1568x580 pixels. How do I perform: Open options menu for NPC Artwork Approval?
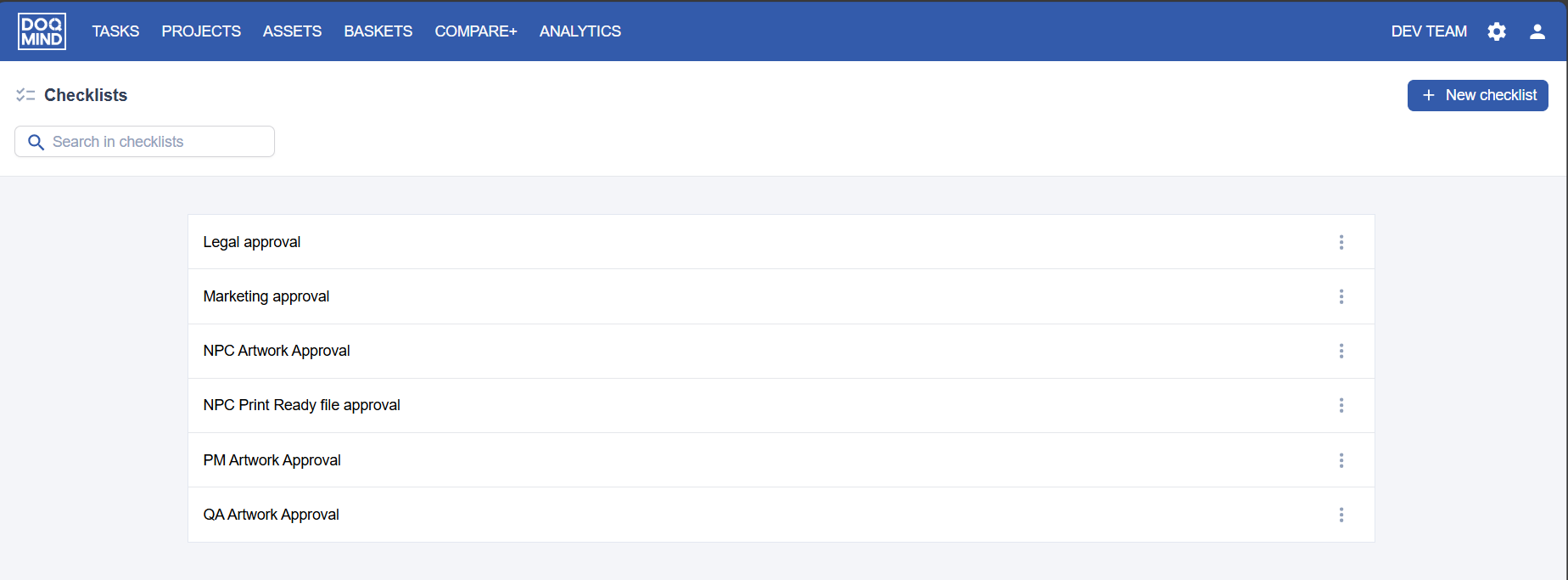[1341, 351]
